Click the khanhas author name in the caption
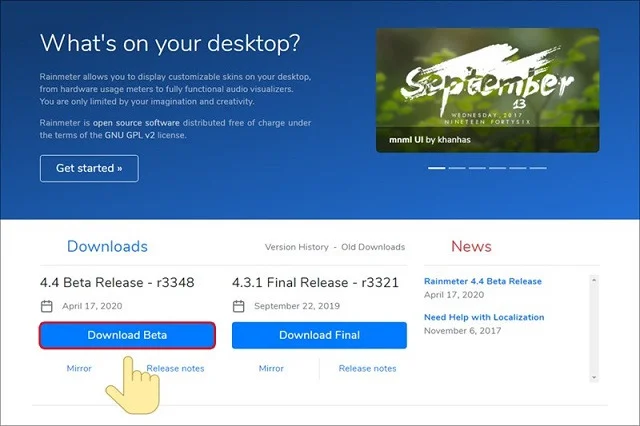 tap(455, 141)
